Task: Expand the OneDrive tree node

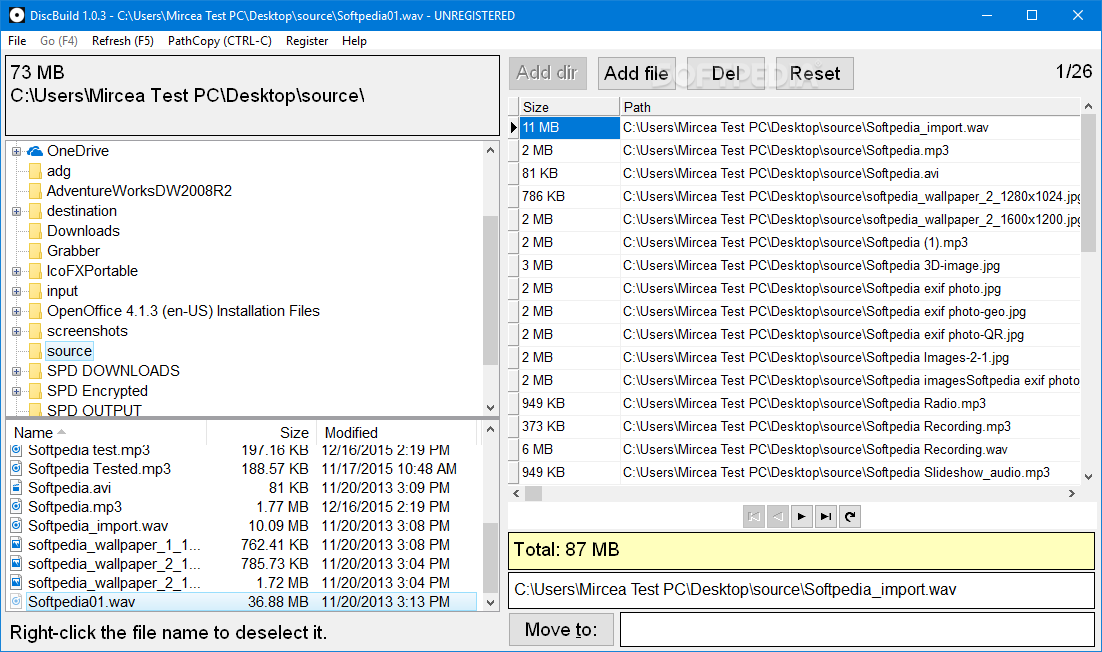Action: click(x=16, y=151)
